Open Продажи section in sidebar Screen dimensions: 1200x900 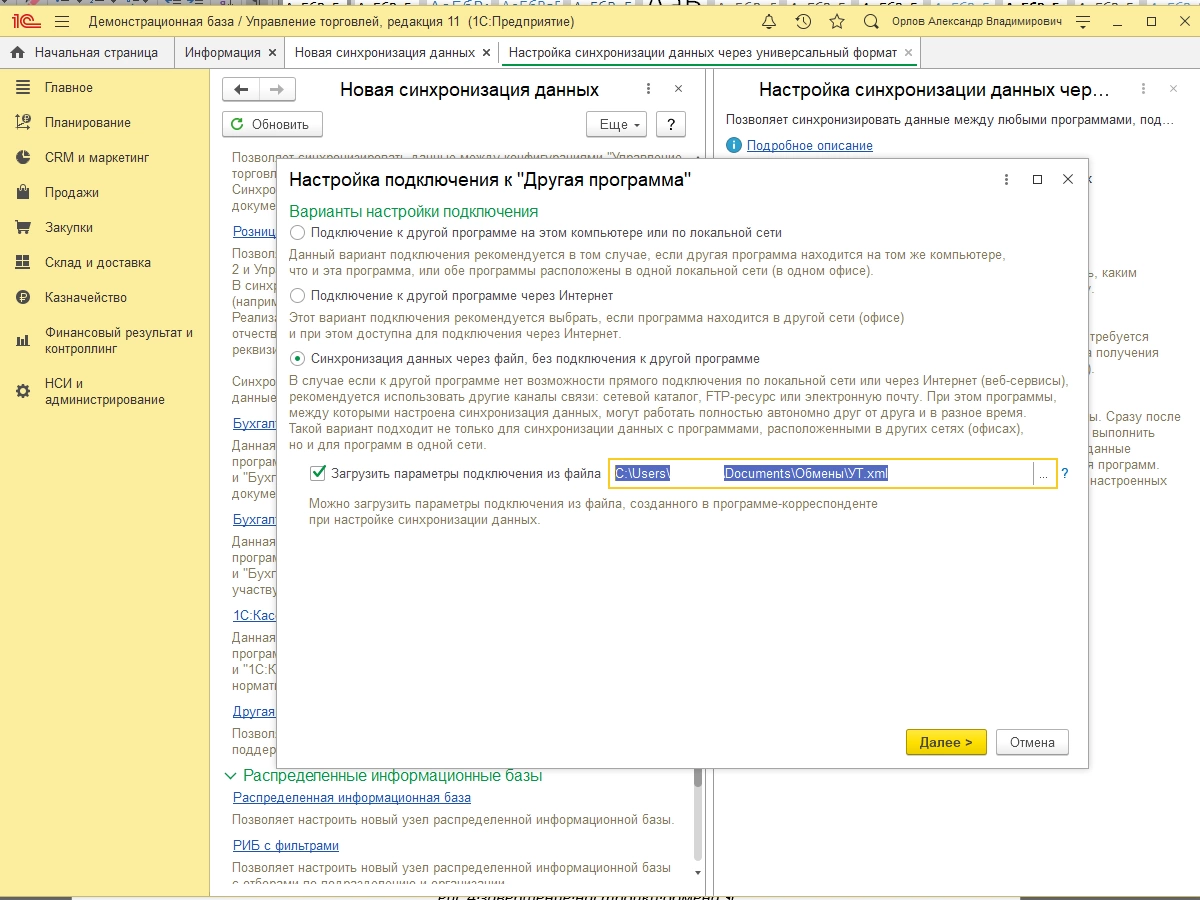71,192
